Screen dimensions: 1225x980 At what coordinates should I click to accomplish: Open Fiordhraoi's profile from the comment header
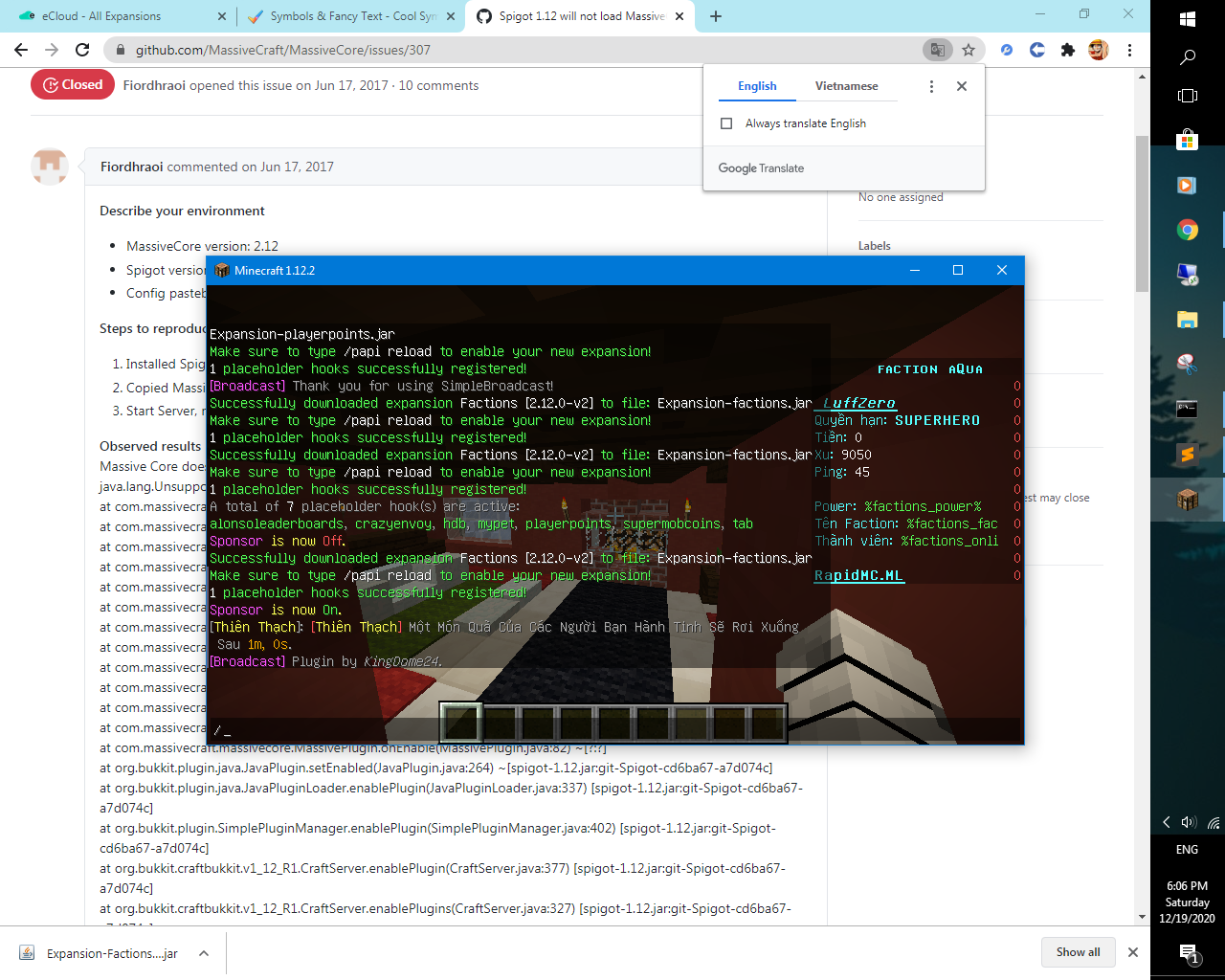(x=132, y=167)
